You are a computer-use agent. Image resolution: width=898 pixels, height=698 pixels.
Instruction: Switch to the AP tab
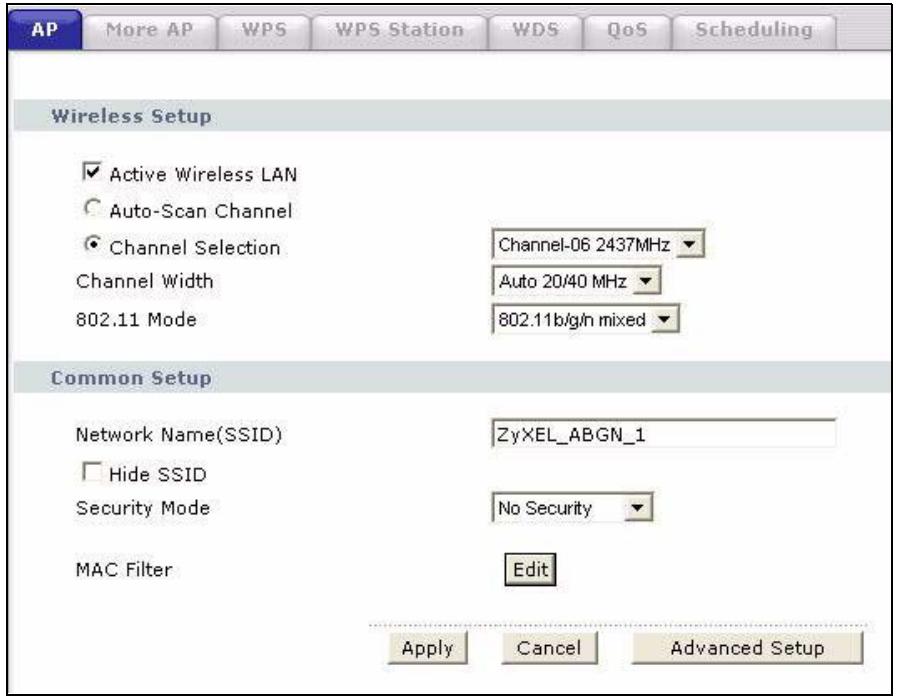pos(45,30)
